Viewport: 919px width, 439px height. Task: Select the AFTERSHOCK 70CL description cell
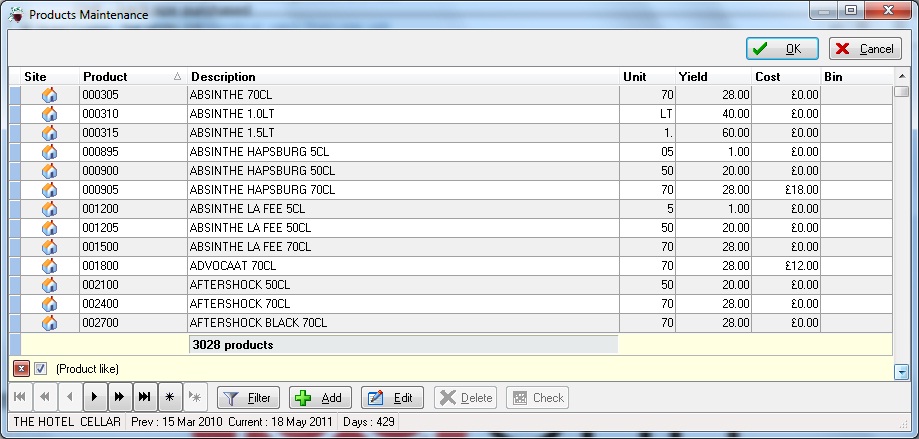tap(403, 304)
